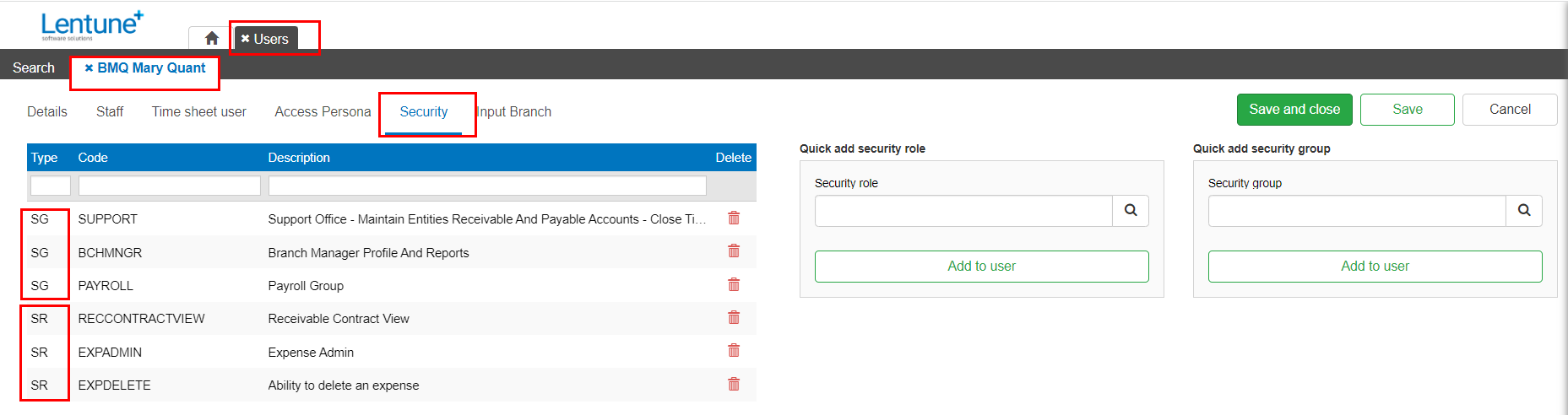
Task: Switch to the Access Persona tab
Action: pos(323,111)
